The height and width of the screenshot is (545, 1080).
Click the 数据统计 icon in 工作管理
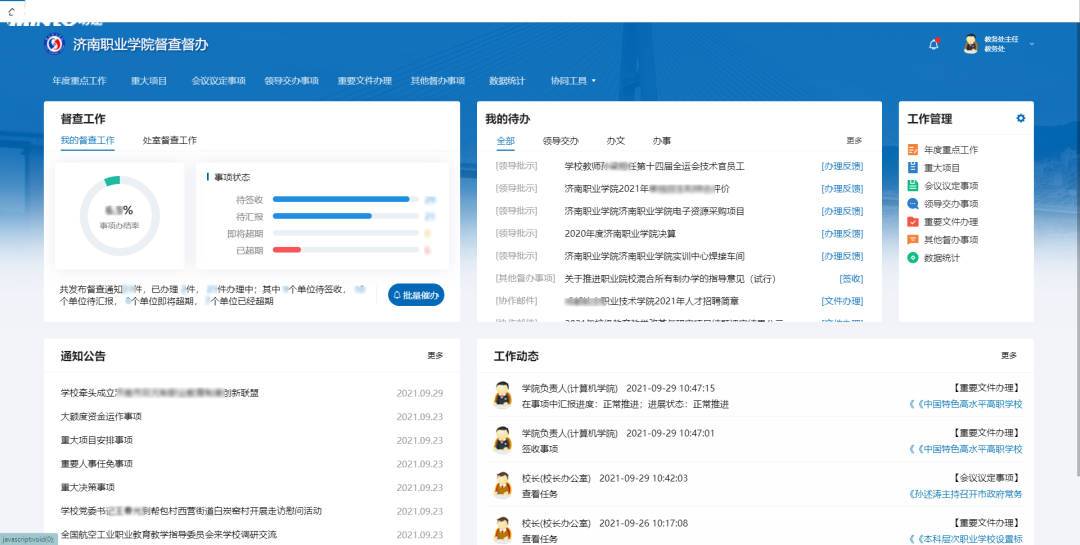(x=913, y=258)
